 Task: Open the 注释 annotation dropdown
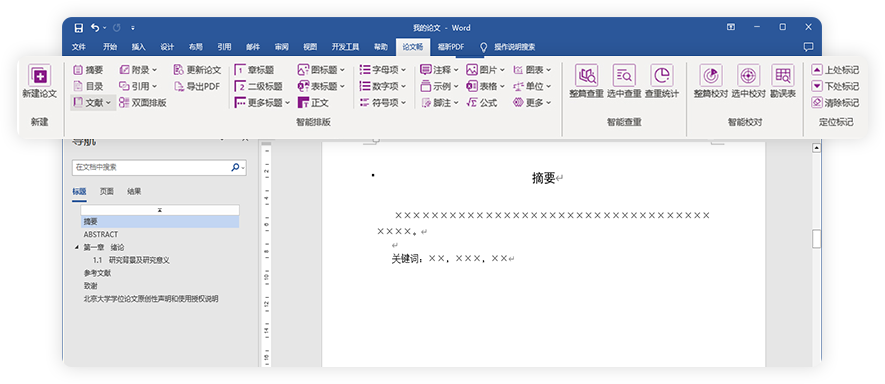(x=440, y=70)
